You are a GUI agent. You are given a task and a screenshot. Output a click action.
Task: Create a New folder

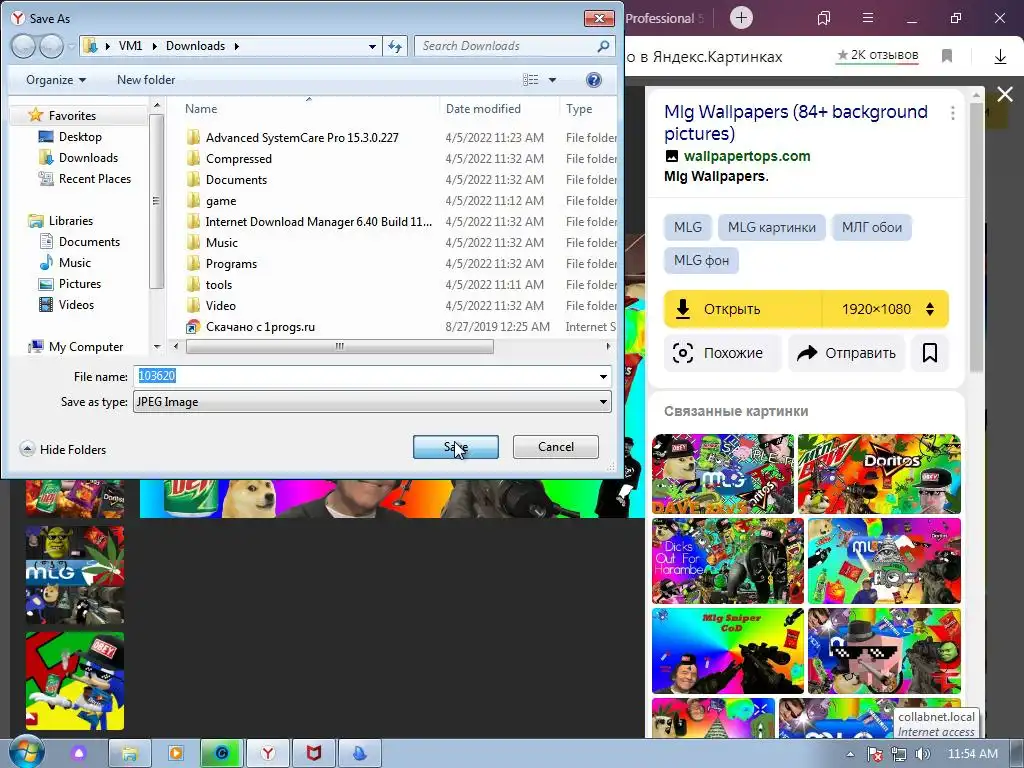tap(146, 80)
